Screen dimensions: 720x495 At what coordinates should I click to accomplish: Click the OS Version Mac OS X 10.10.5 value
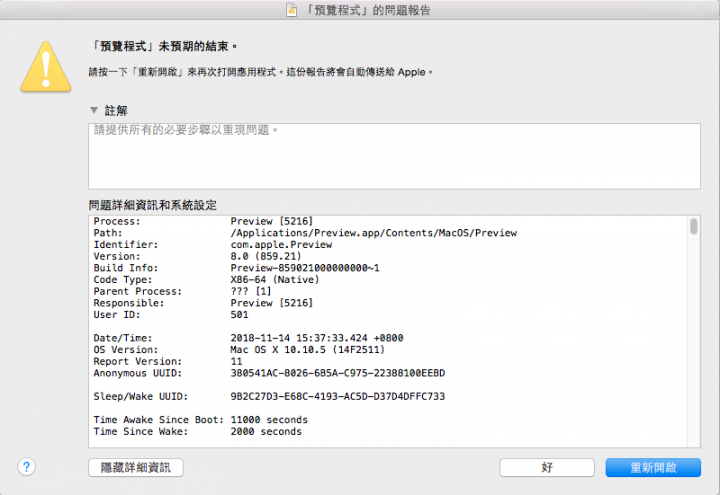(308, 349)
